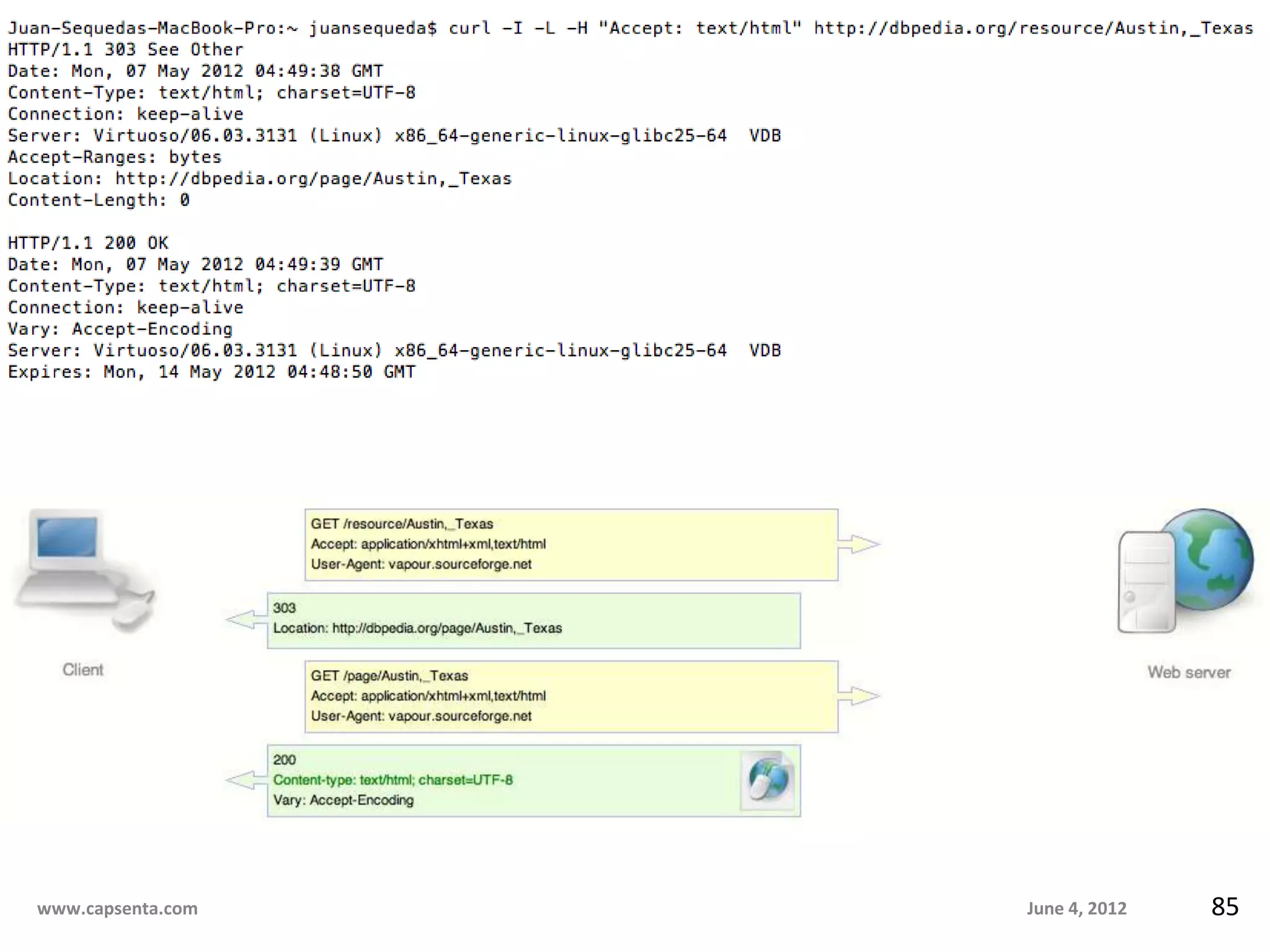Click Location header URL in terminal output
The image size is (1270, 952).
click(313, 178)
